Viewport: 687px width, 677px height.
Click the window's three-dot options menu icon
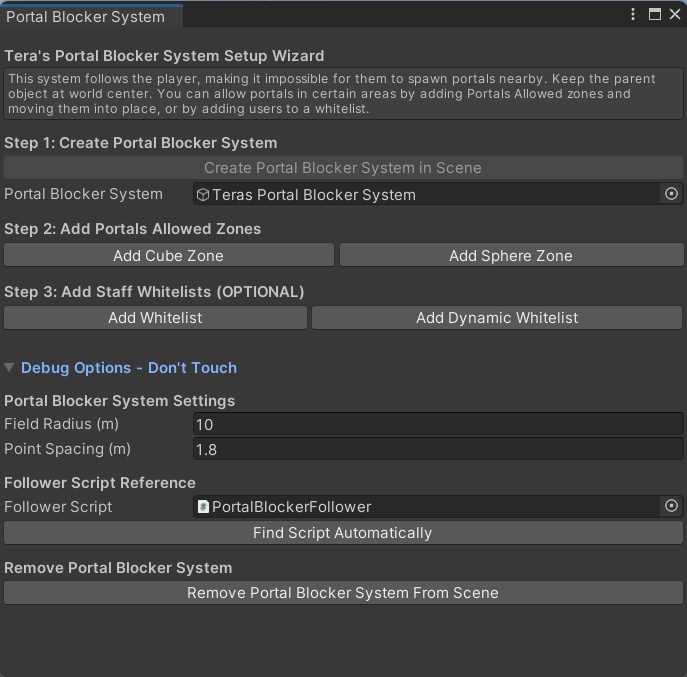point(634,15)
